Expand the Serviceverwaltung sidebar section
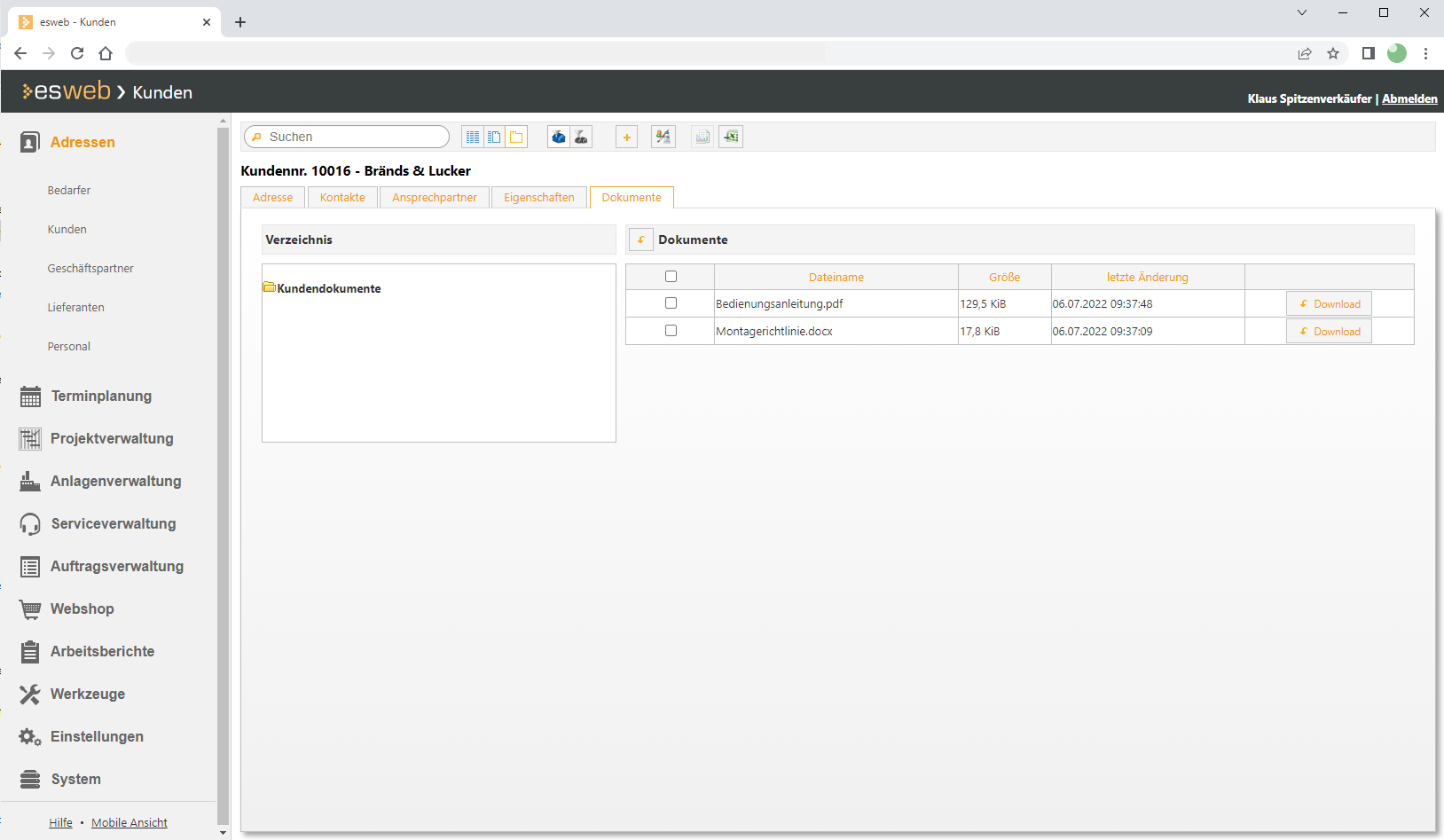 pyautogui.click(x=113, y=524)
